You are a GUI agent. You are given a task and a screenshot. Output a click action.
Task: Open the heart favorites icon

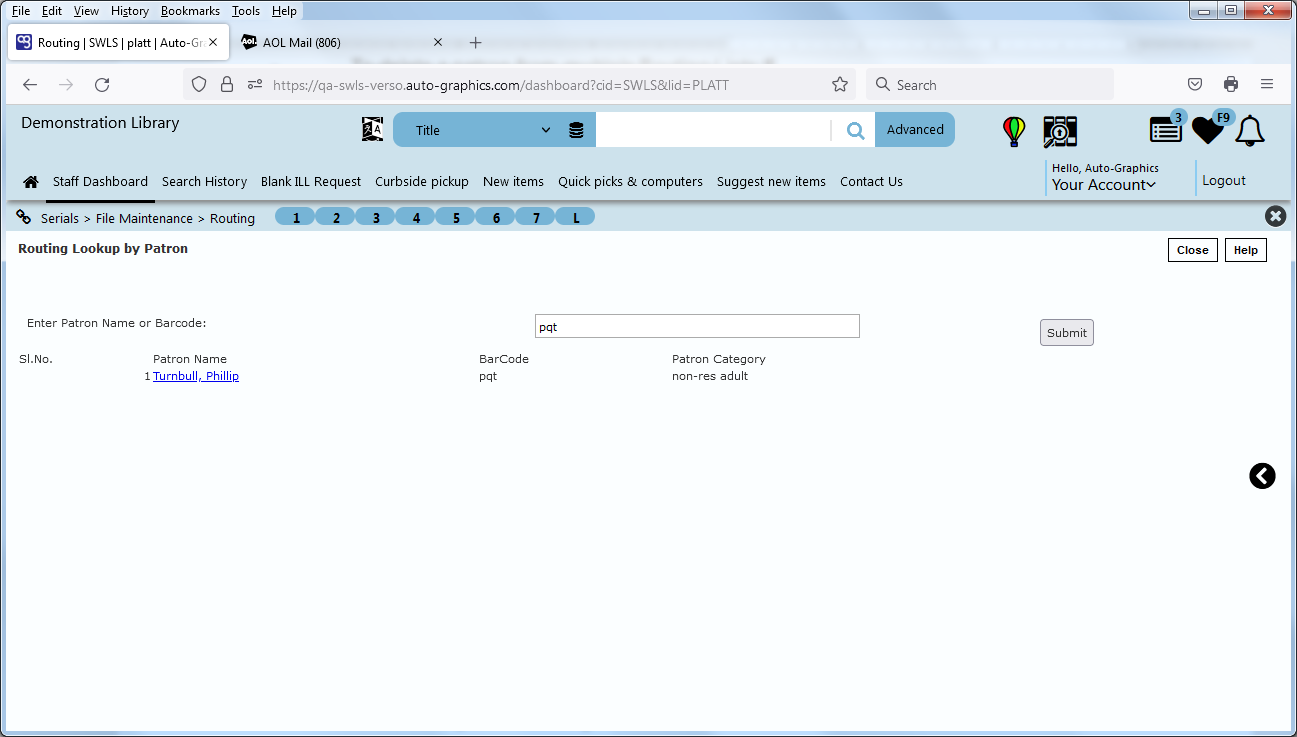[x=1208, y=129]
